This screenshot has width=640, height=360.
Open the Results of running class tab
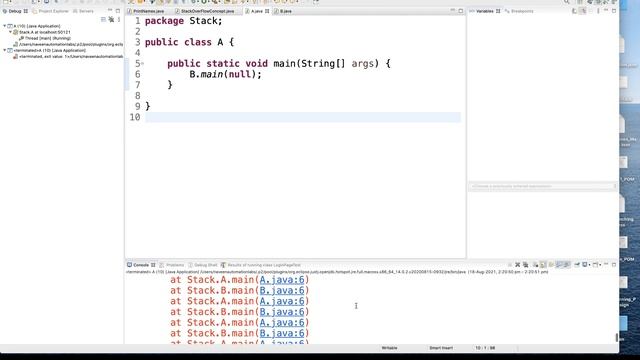[x=260, y=265]
